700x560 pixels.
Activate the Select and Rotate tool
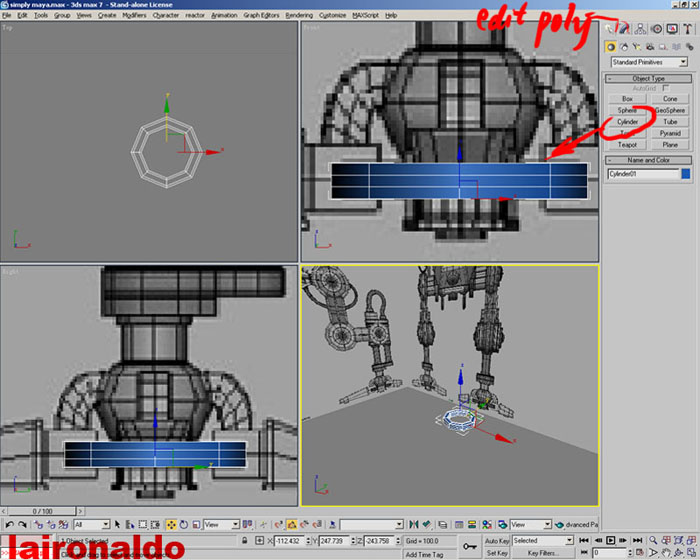(x=186, y=524)
